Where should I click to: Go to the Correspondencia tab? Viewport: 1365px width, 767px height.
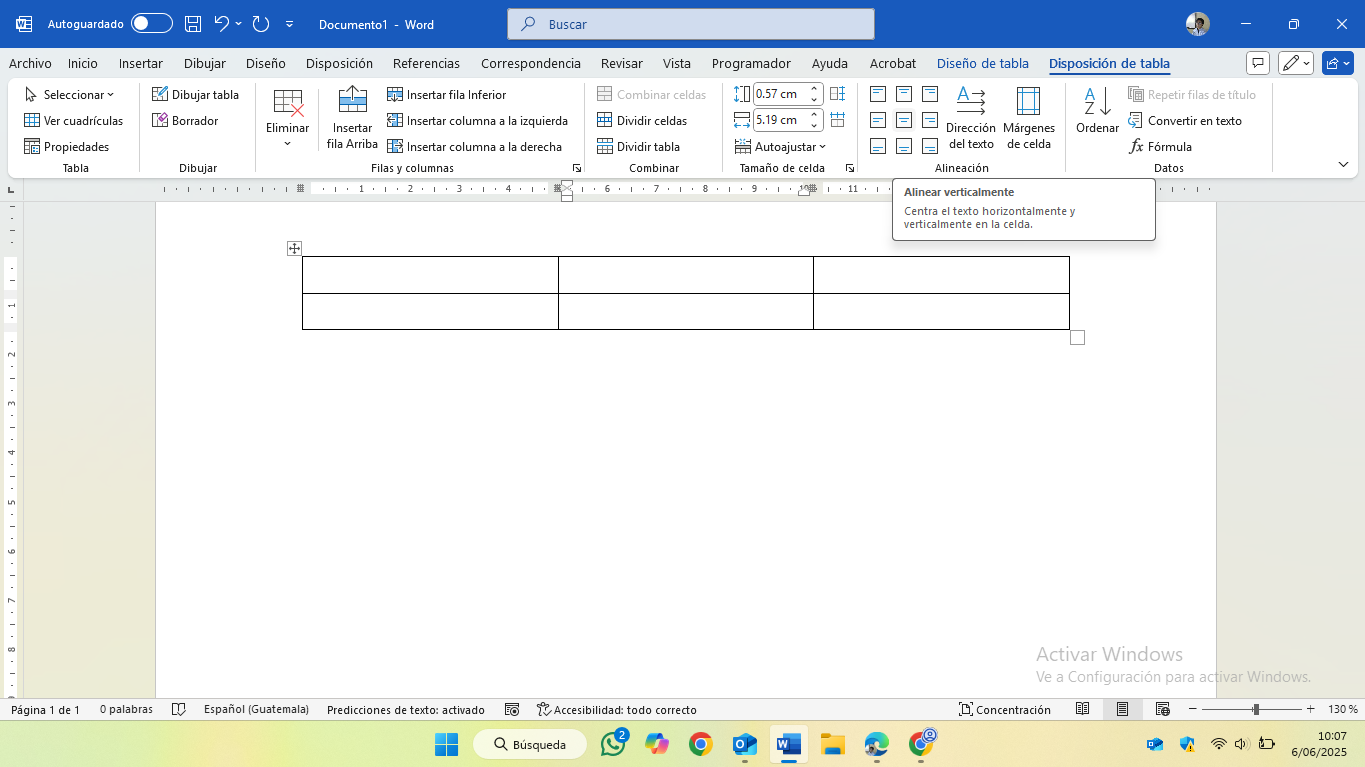click(531, 63)
